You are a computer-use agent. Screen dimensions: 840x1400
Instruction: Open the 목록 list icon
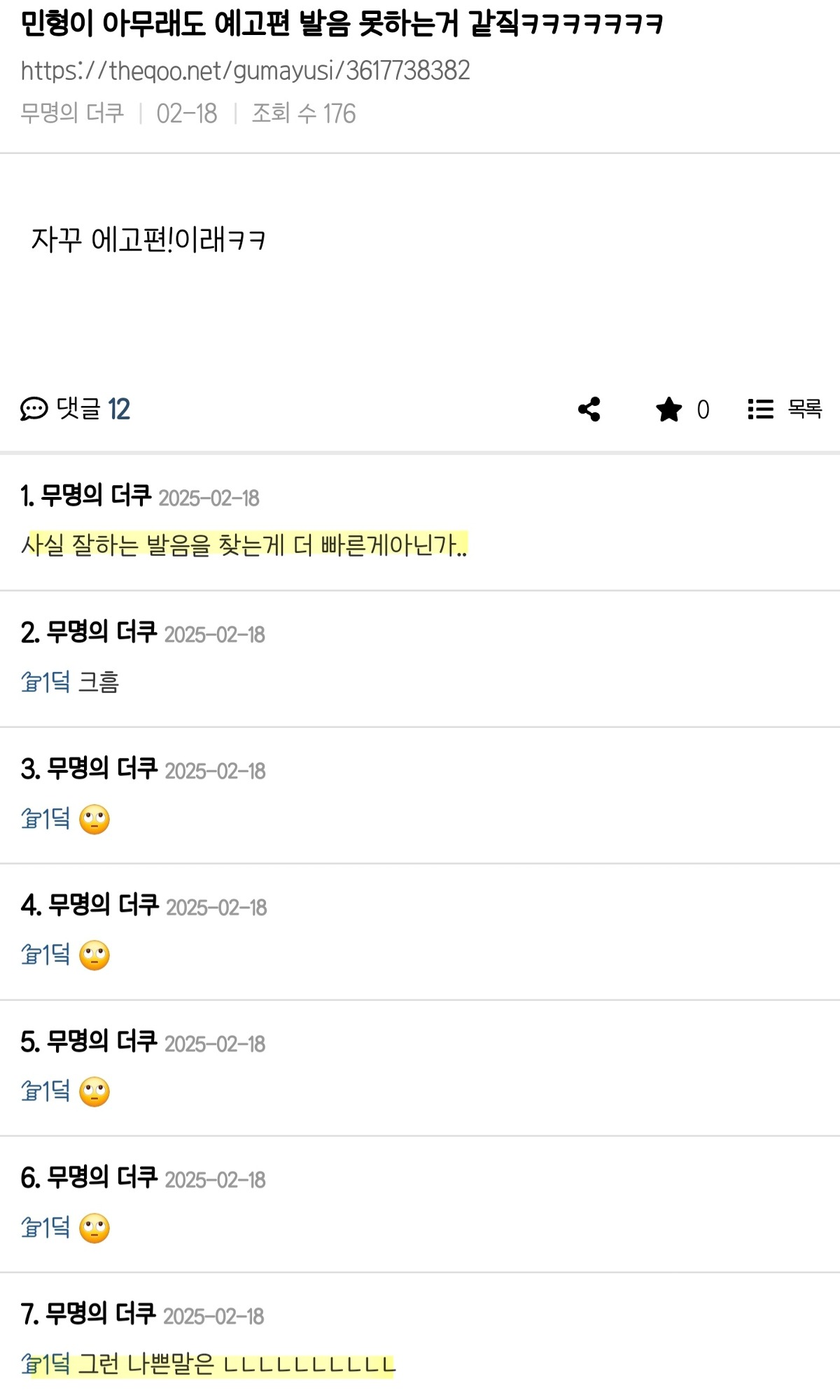[x=760, y=409]
